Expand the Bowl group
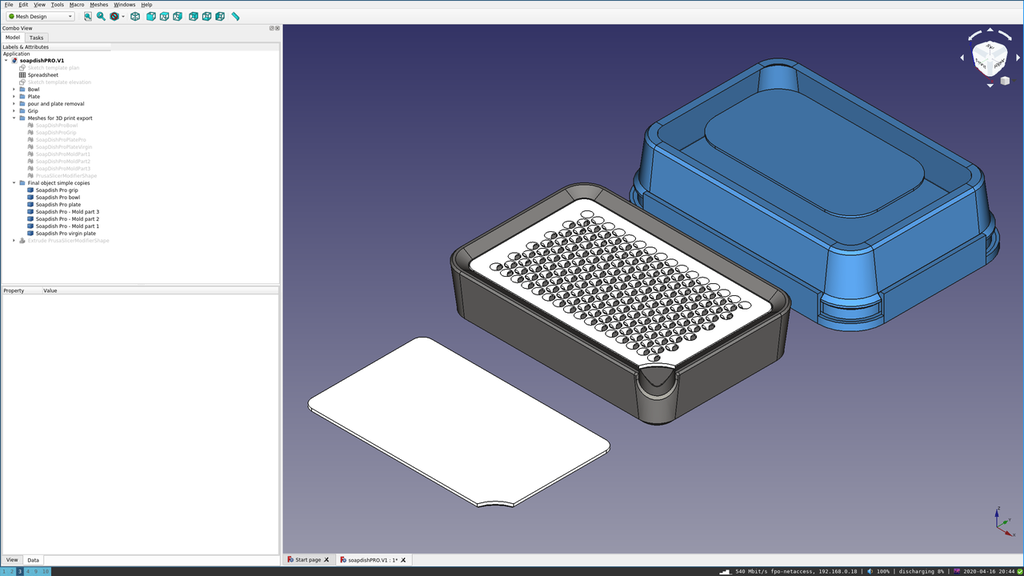Viewport: 1024px width, 576px height. [x=14, y=89]
